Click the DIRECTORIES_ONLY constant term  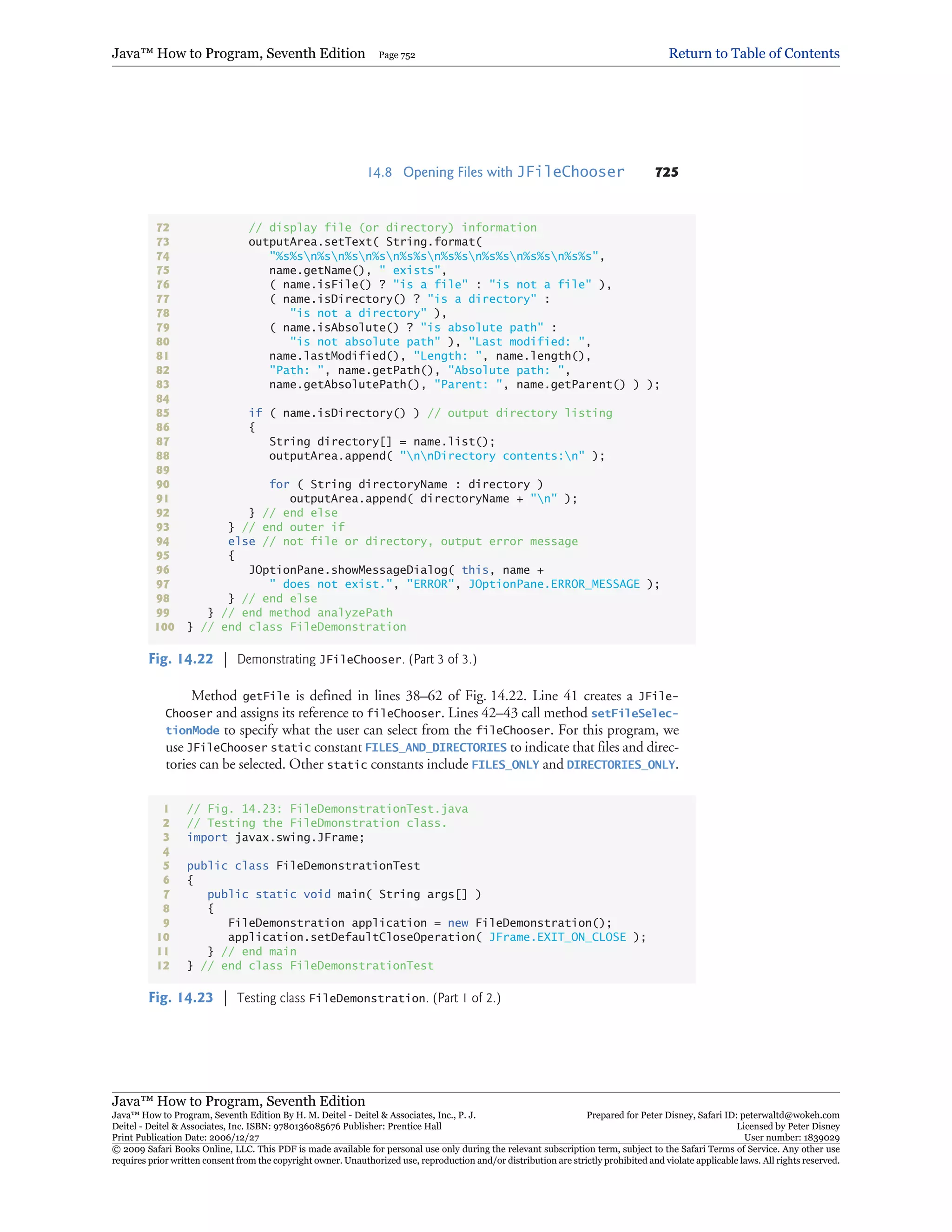pyautogui.click(x=621, y=764)
